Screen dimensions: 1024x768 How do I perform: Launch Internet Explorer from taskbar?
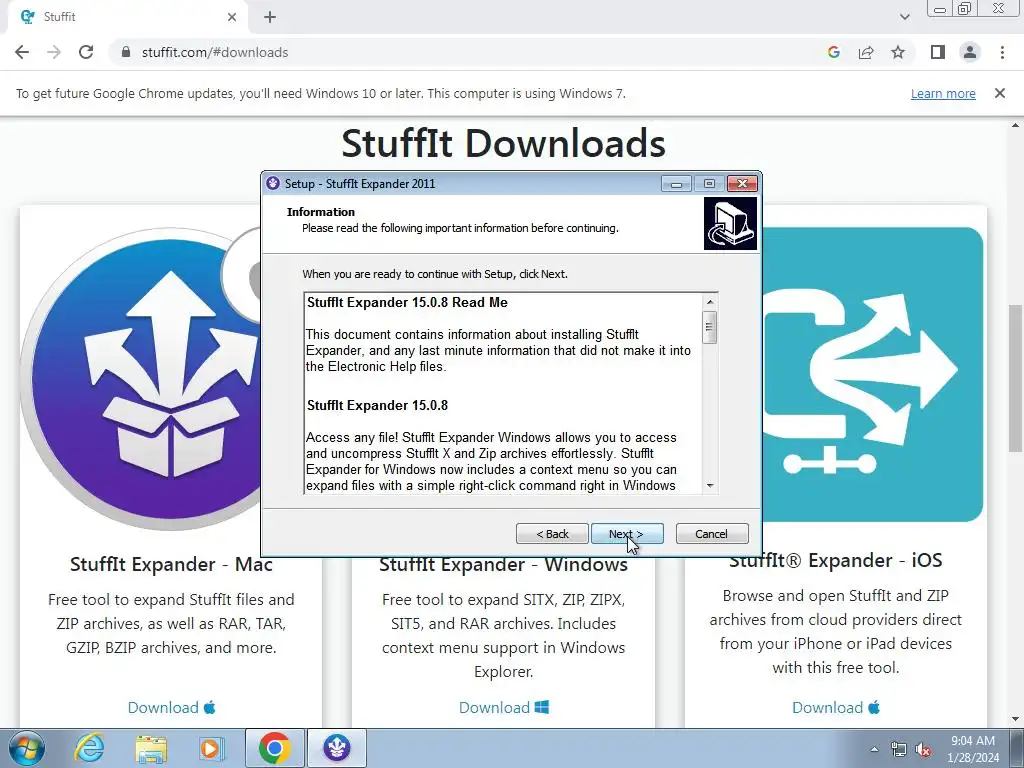pyautogui.click(x=88, y=748)
